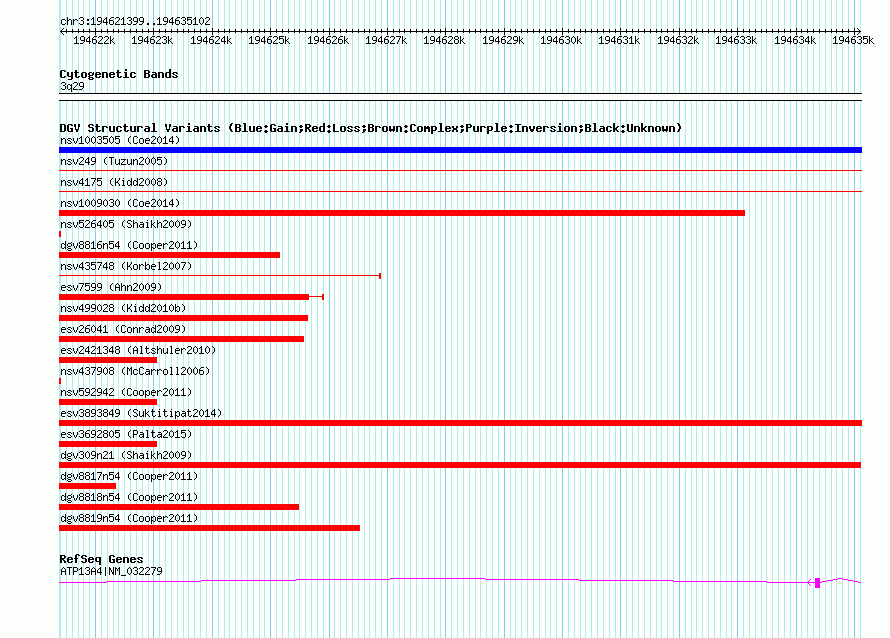Select the dgv8818n54 (Cooper2011) label

[129, 497]
